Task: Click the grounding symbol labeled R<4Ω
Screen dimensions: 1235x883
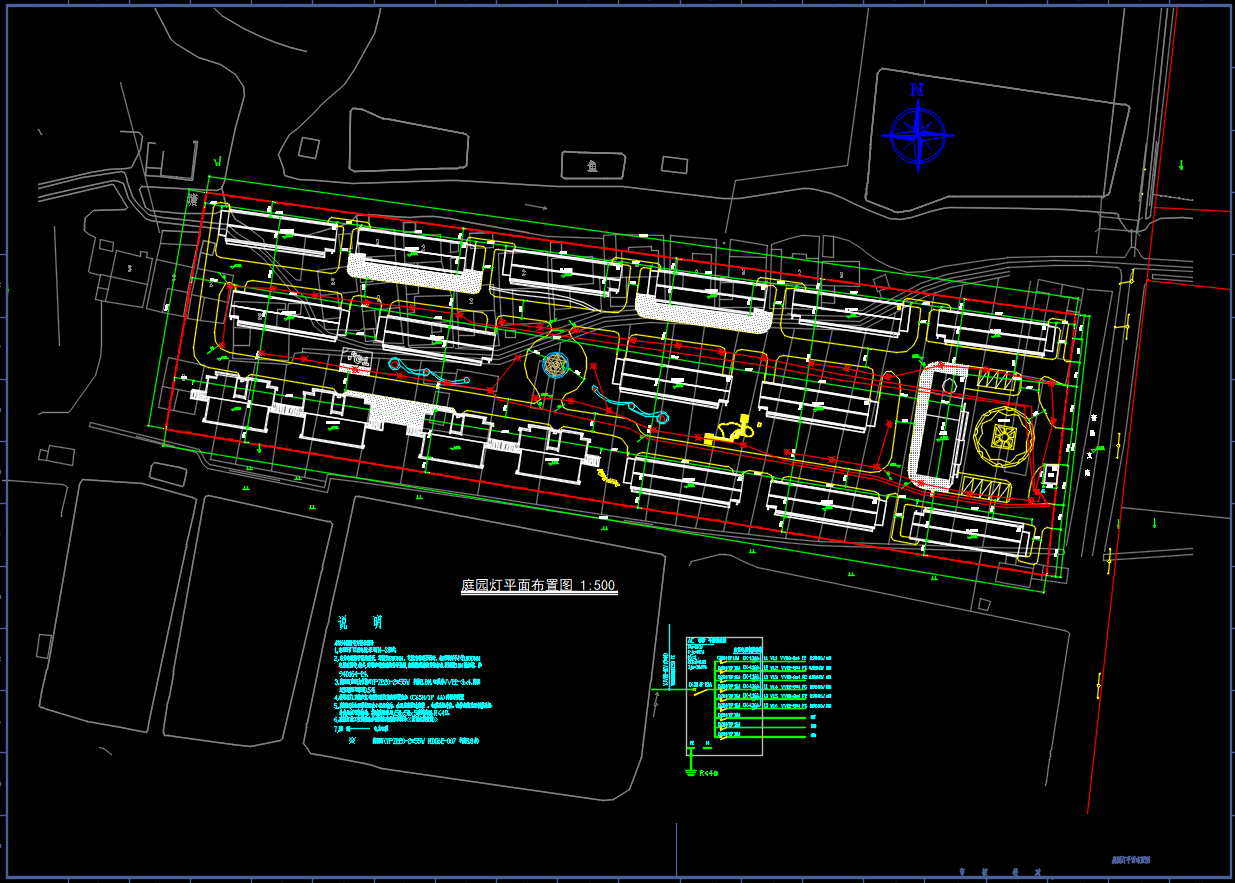Action: coord(690,770)
